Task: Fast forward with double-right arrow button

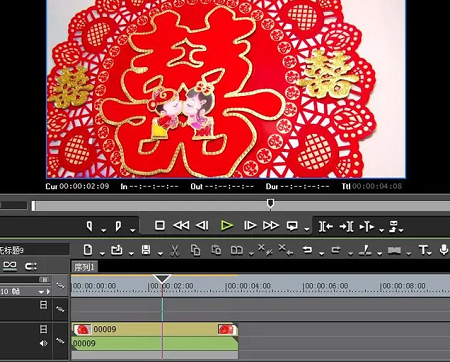Action: click(x=271, y=226)
